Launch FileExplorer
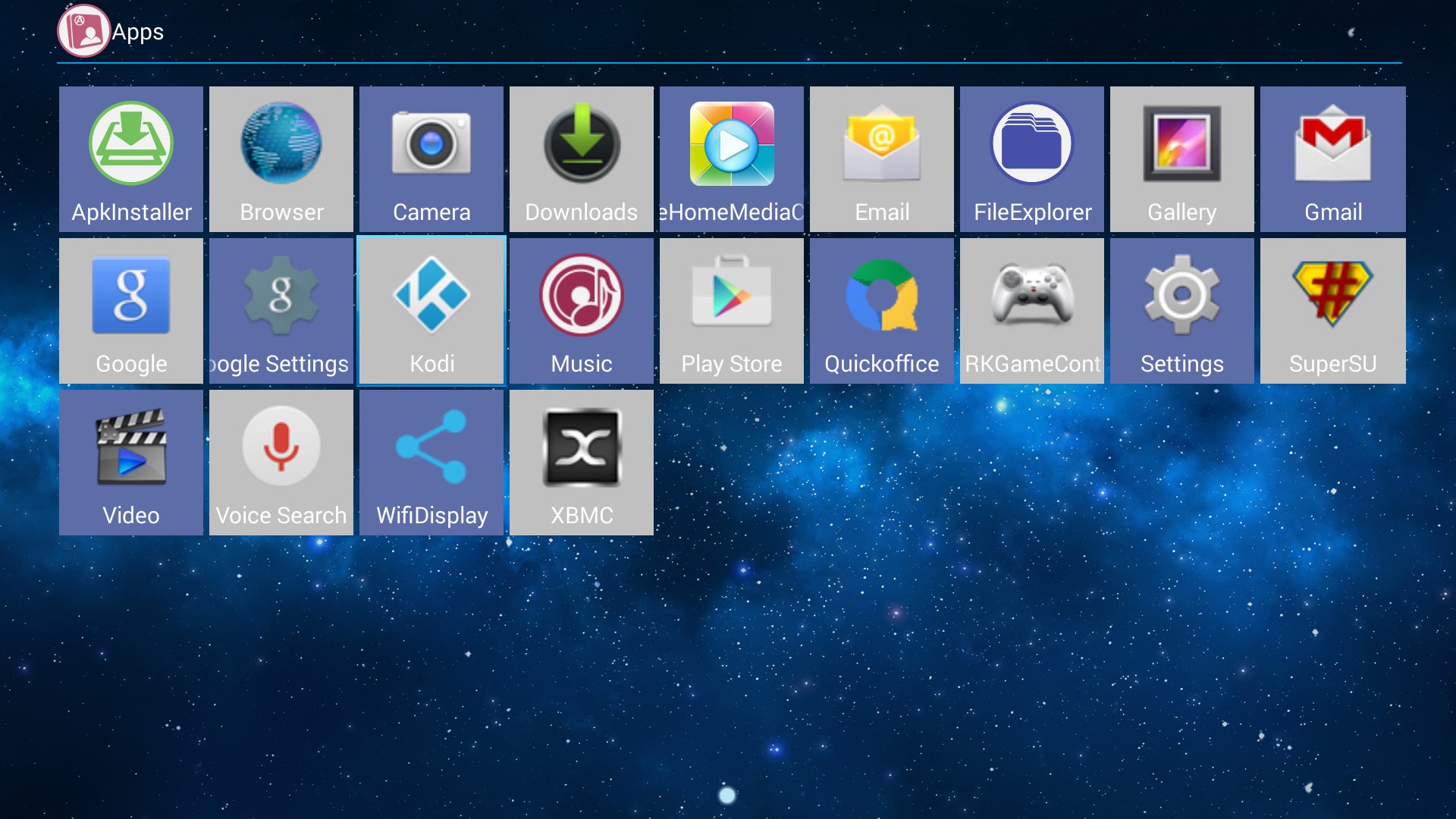The image size is (1456, 819). pos(1032,159)
